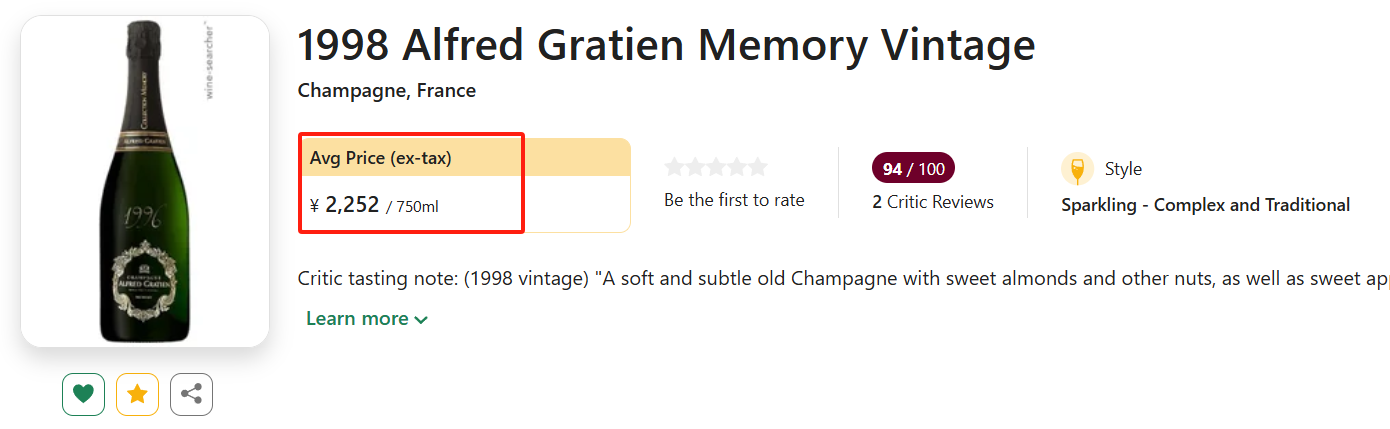Rate three stars using middle rating star
The height and width of the screenshot is (429, 1390).
[x=716, y=167]
